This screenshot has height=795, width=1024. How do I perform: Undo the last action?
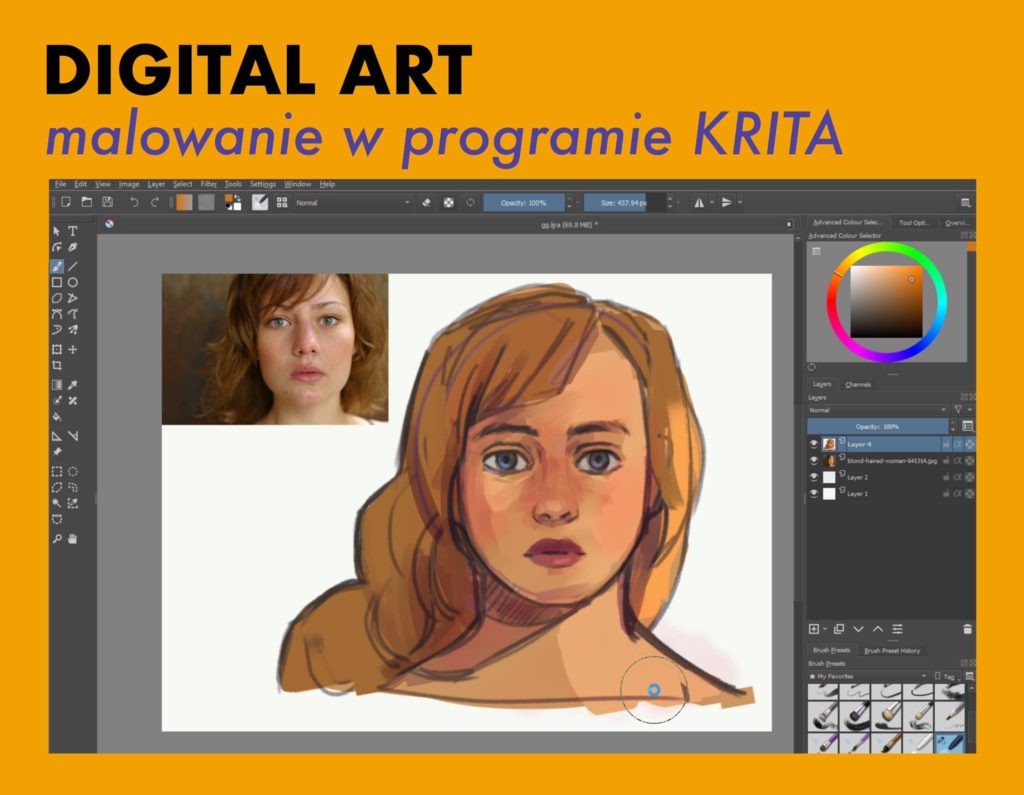pos(133,203)
